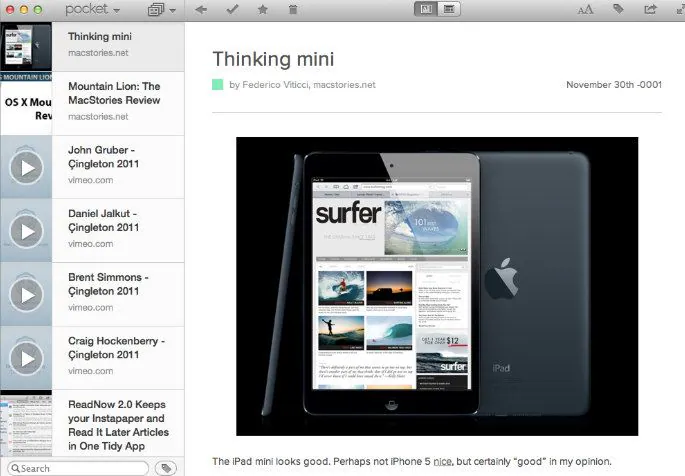Click the Search input field
The height and width of the screenshot is (476, 685).
78,468
